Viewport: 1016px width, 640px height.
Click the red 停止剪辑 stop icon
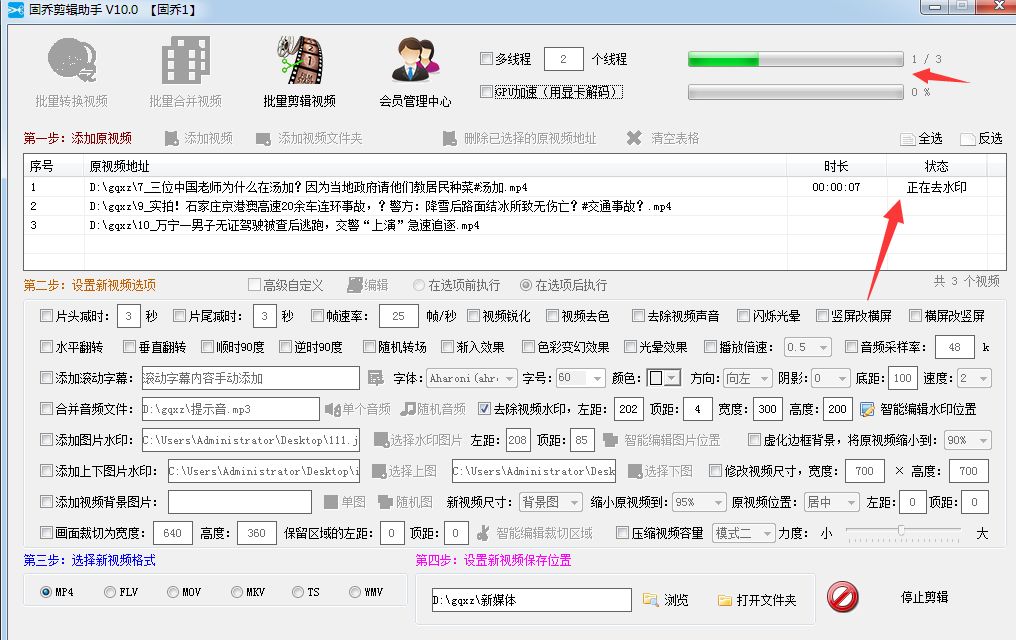point(842,597)
